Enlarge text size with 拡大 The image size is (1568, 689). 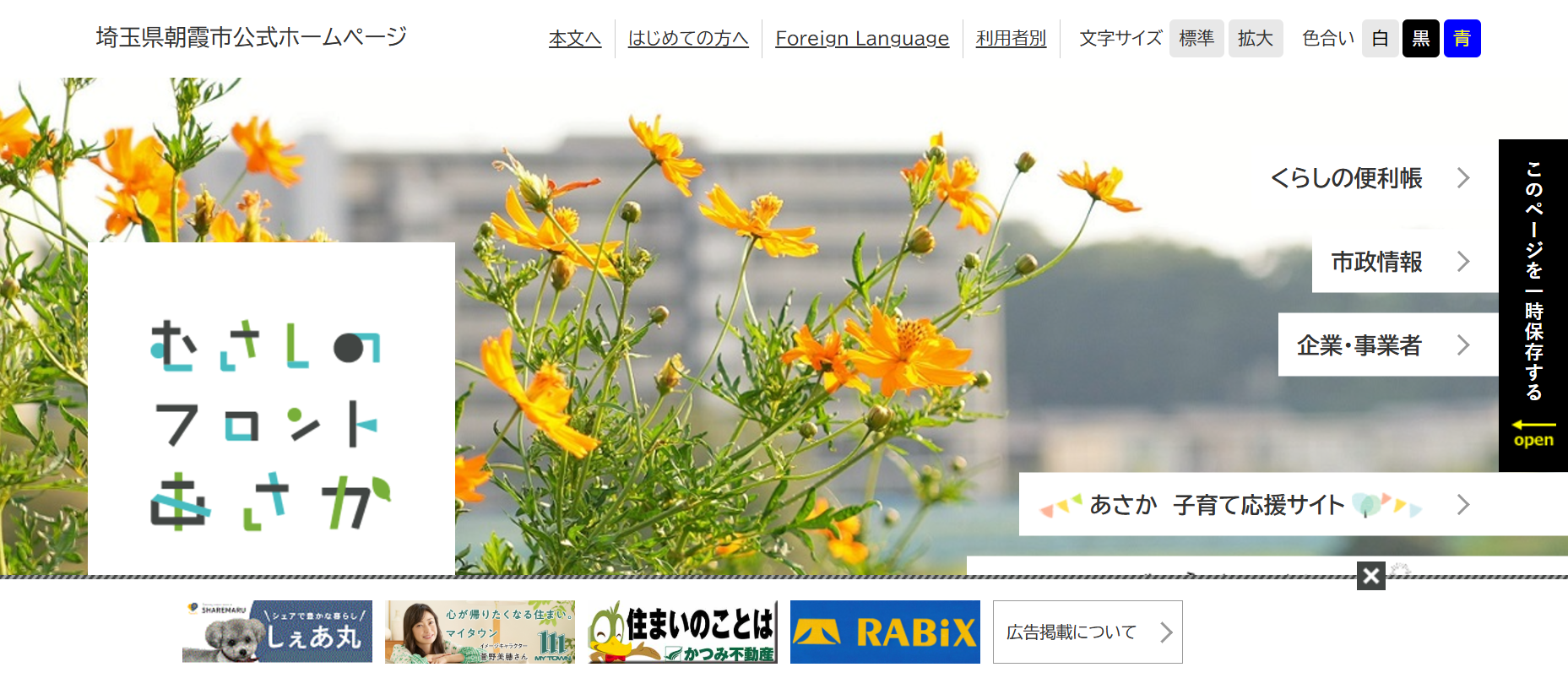coord(1256,38)
